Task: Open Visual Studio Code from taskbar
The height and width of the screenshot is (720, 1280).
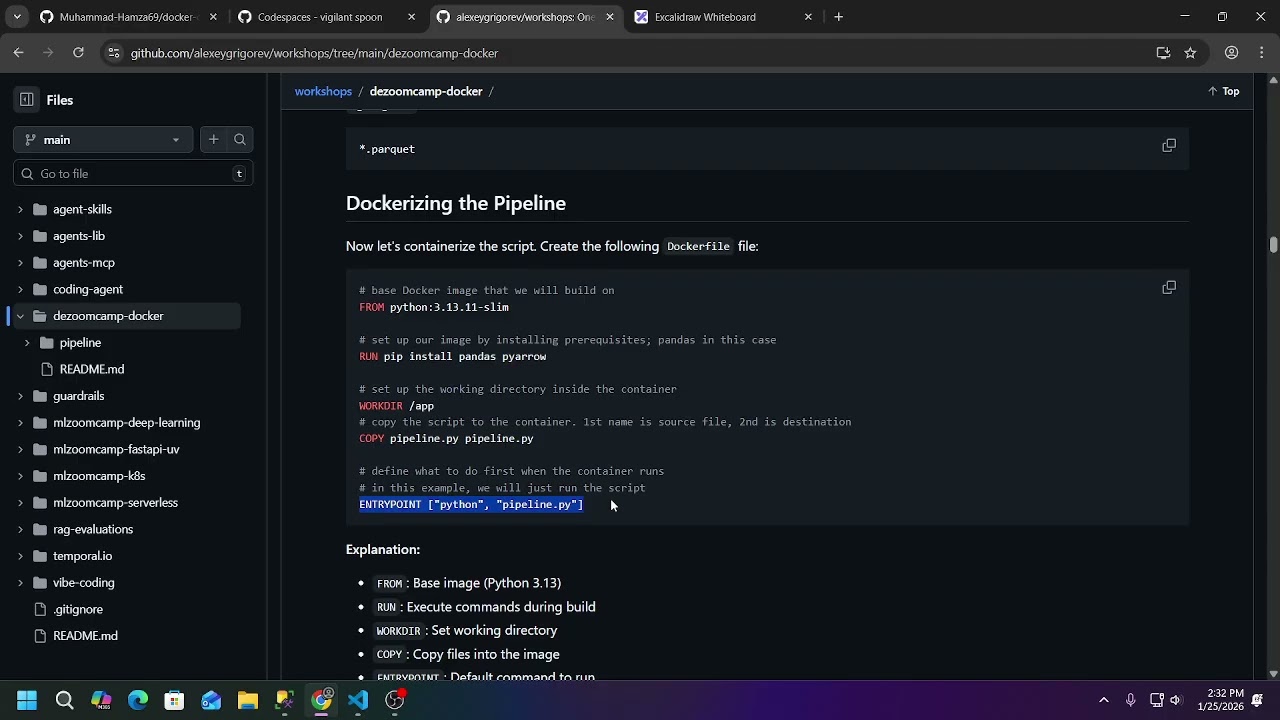Action: tap(358, 700)
